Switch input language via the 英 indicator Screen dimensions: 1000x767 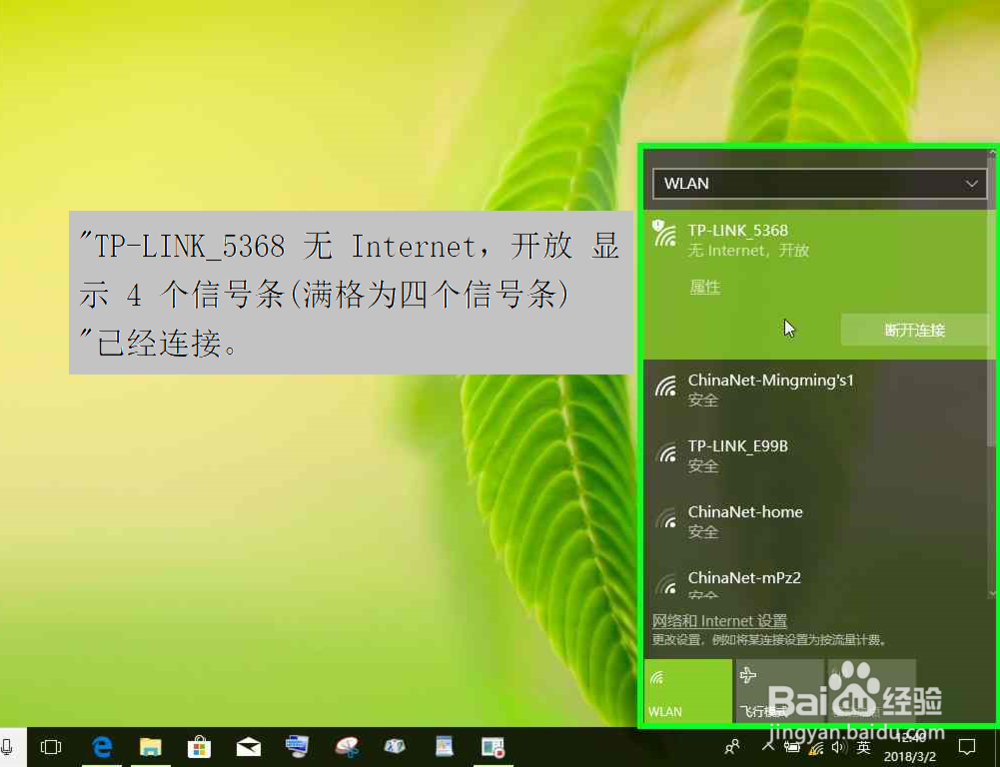(x=864, y=746)
